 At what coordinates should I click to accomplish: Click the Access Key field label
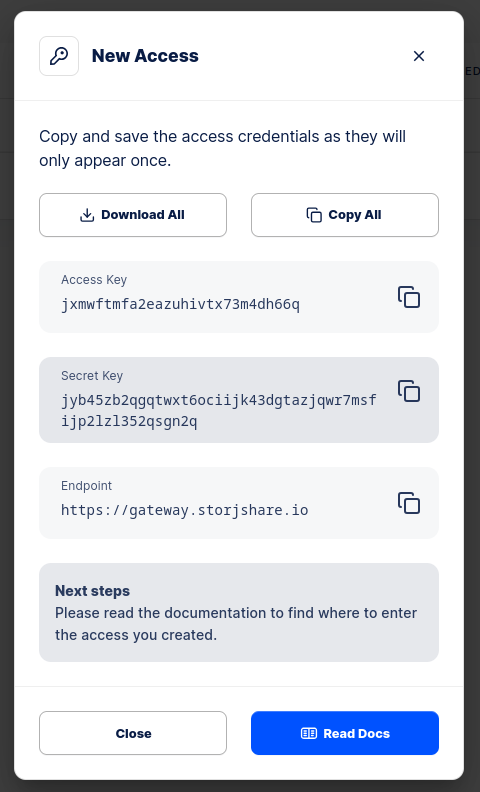point(94,280)
